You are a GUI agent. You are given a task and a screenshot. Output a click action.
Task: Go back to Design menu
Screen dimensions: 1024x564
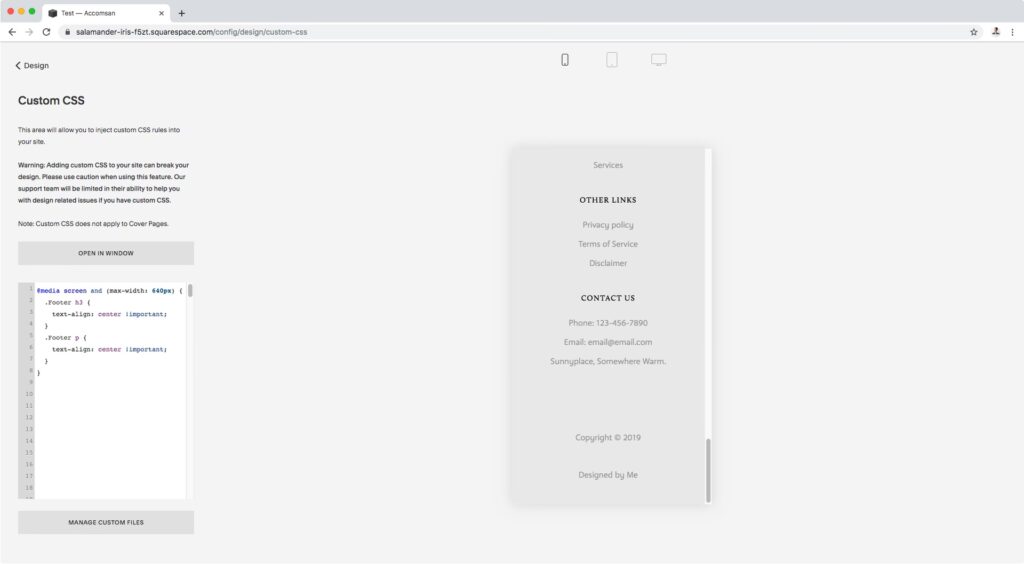pos(32,66)
